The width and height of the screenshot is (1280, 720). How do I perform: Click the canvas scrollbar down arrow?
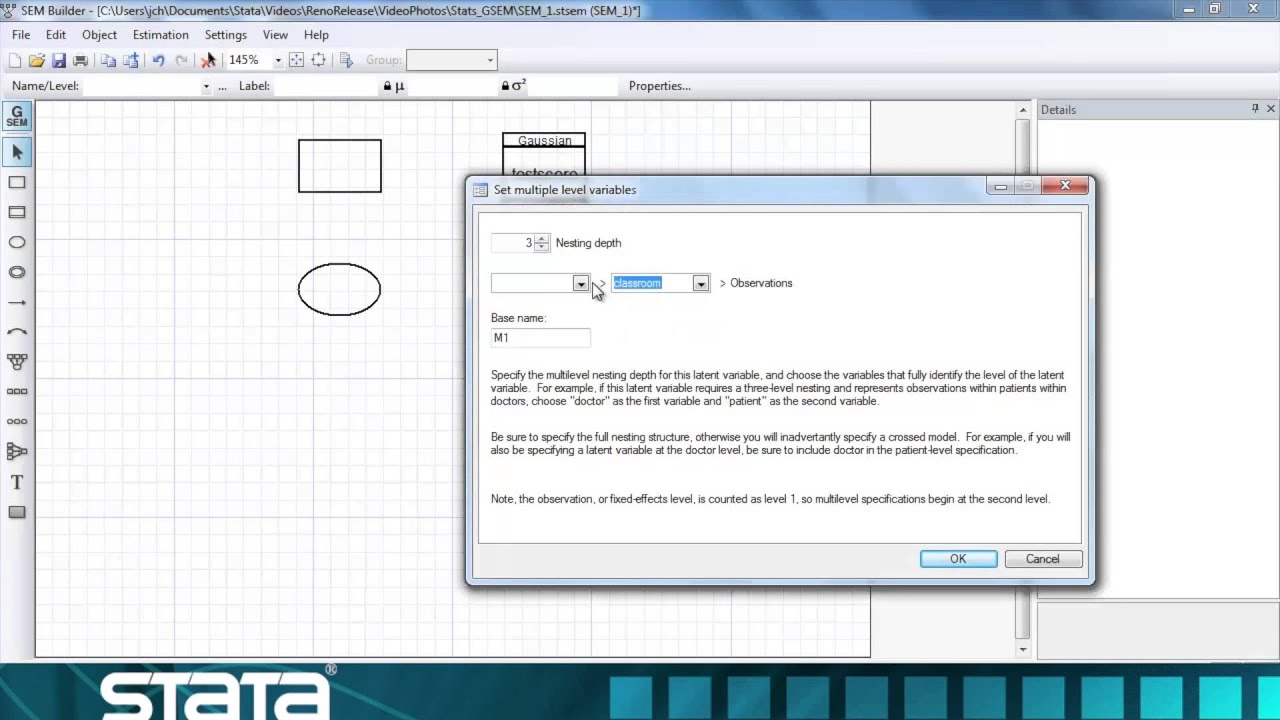click(1022, 650)
